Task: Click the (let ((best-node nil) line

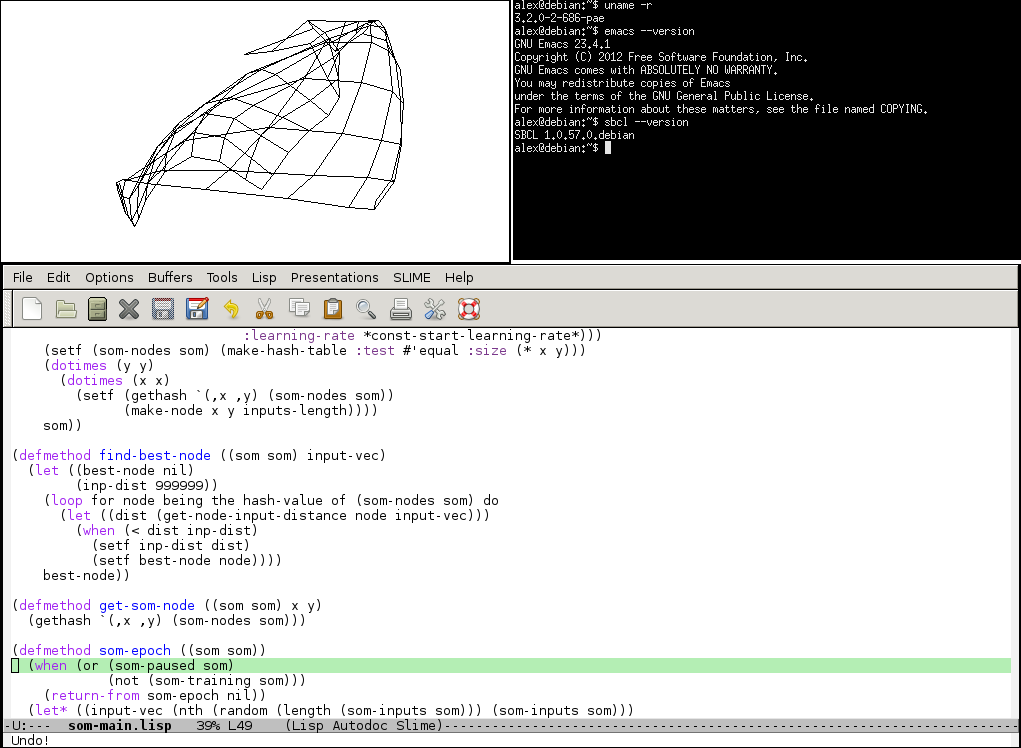Action: pyautogui.click(x=111, y=470)
